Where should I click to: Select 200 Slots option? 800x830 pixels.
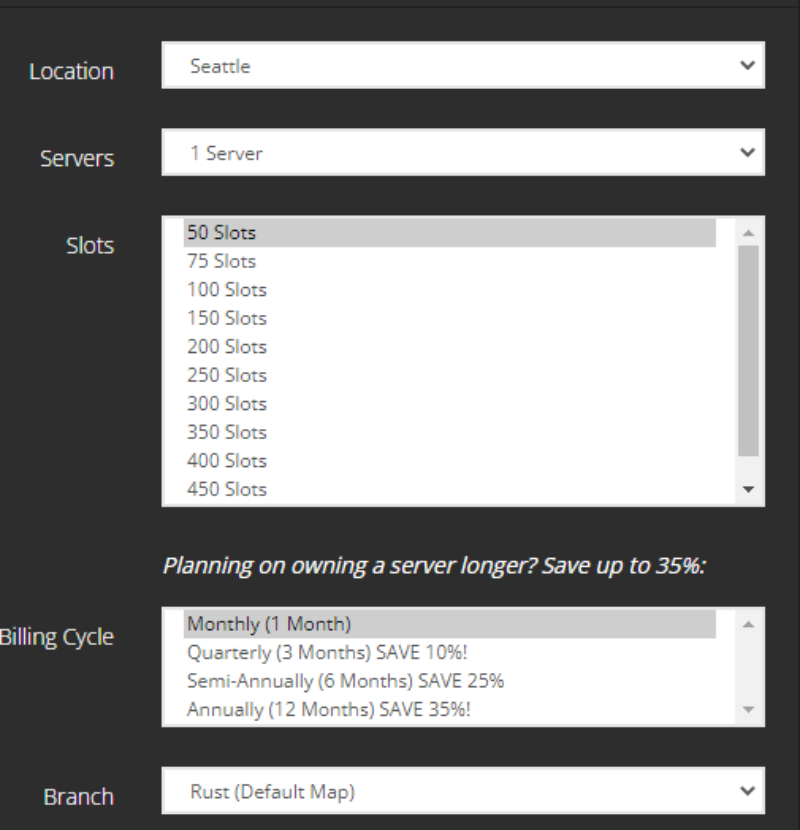[450, 347]
